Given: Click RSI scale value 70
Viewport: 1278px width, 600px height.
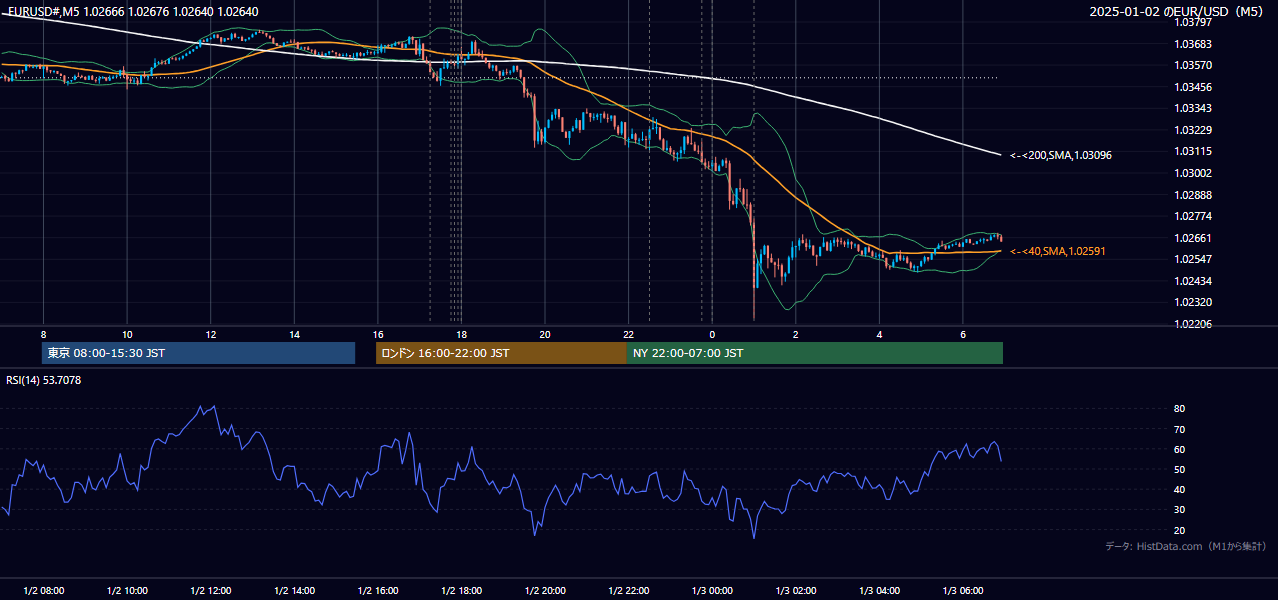Looking at the screenshot, I should [1180, 429].
